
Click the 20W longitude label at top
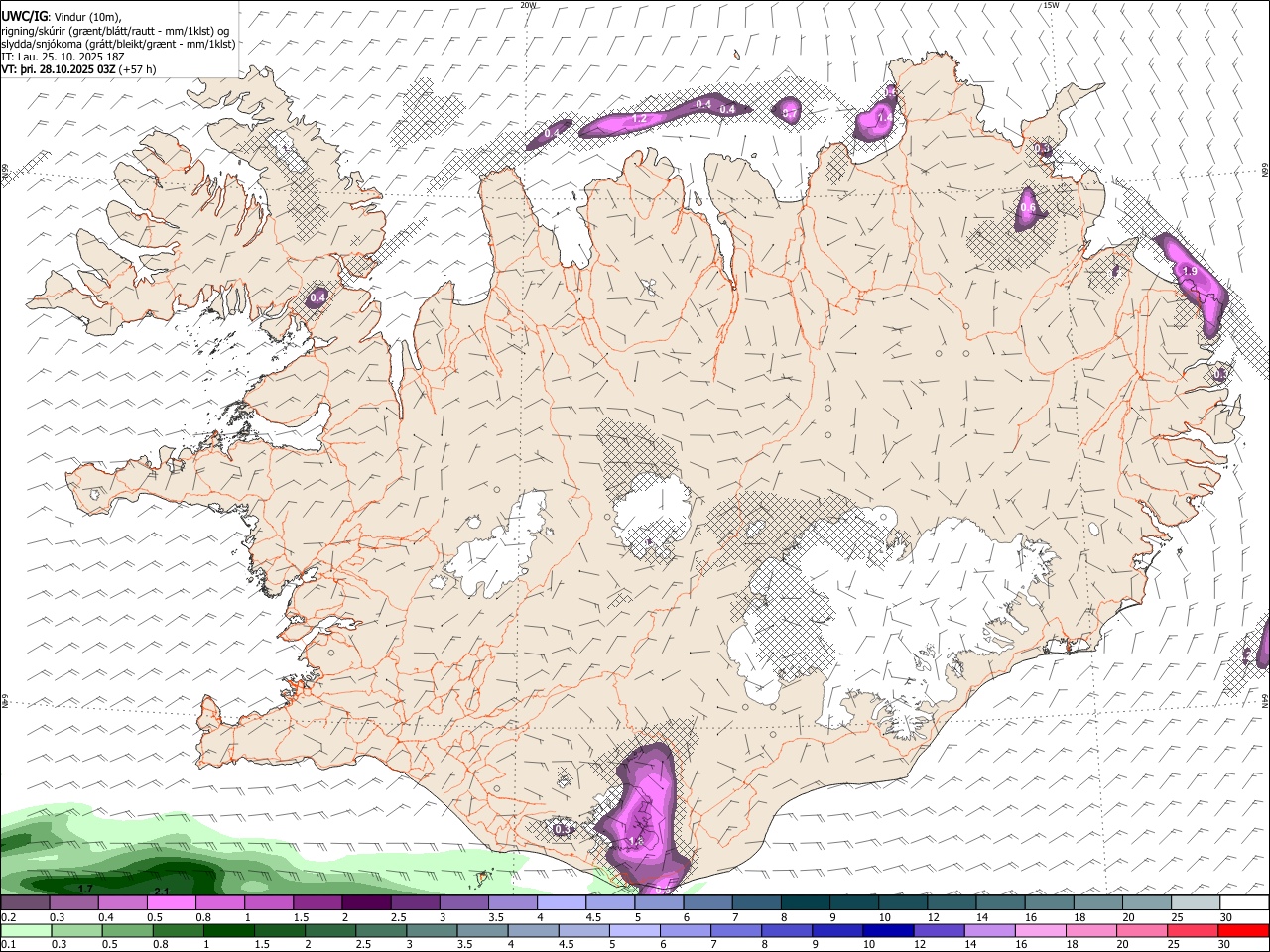point(528,5)
